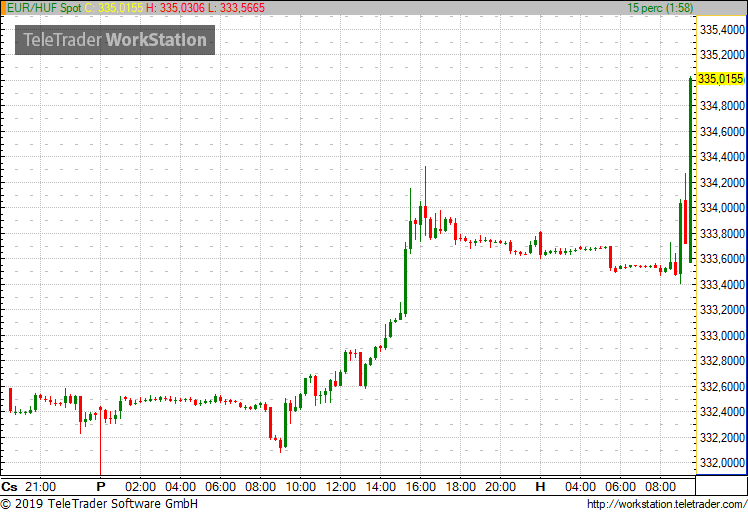Click the 334,6000 price axis label
The width and height of the screenshot is (748, 513).
pyautogui.click(x=722, y=131)
